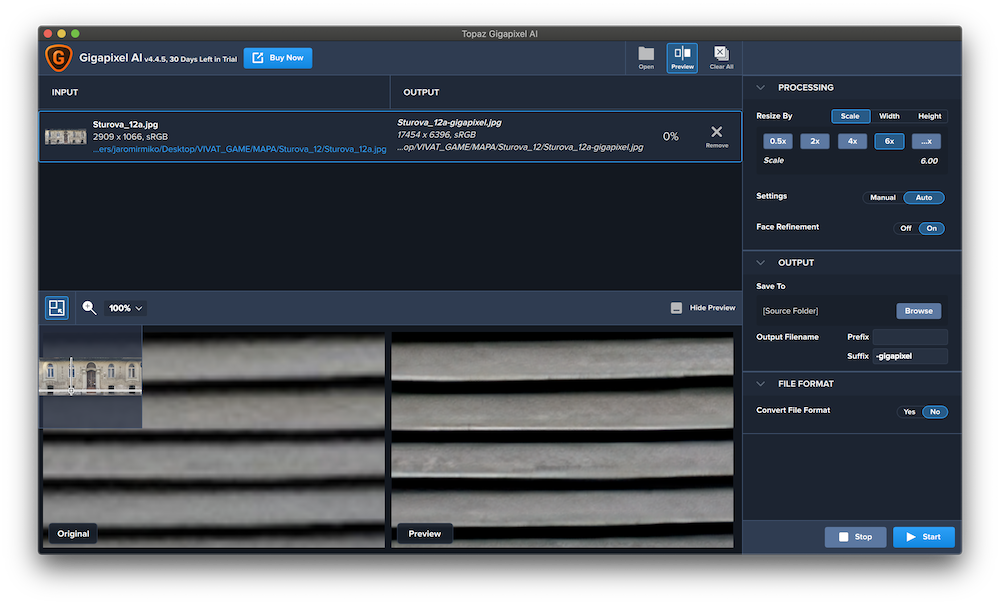Select the Height resize tab
This screenshot has height=605, width=1000.
[929, 116]
